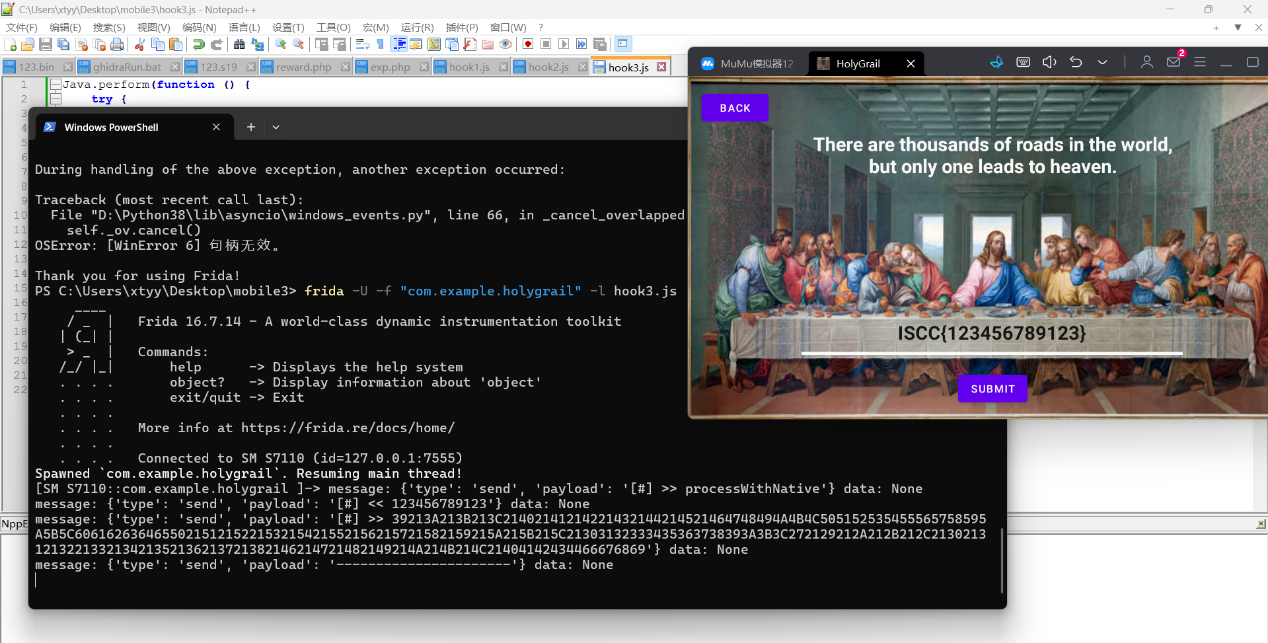Click Zoom In icon in Notepad++

(x=280, y=44)
